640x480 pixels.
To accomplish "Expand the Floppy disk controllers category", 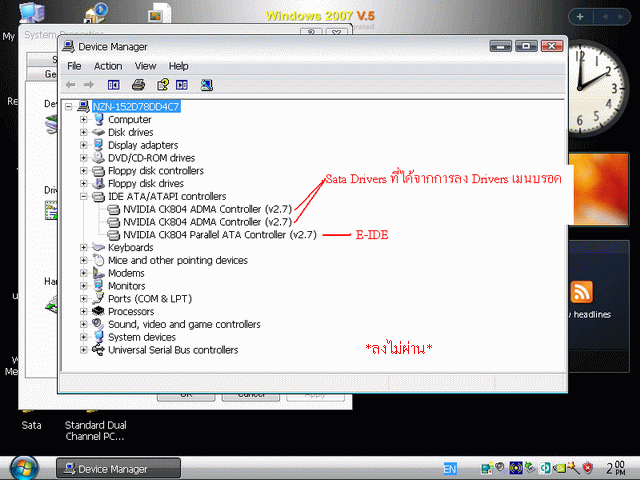I will (84, 171).
